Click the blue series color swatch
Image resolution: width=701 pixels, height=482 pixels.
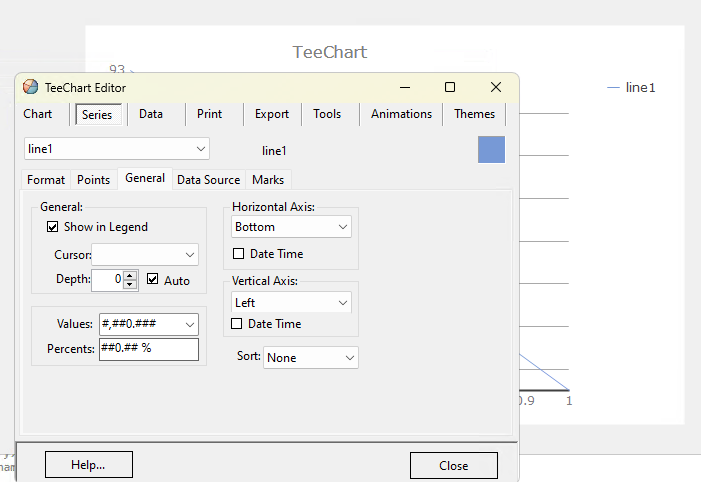491,149
